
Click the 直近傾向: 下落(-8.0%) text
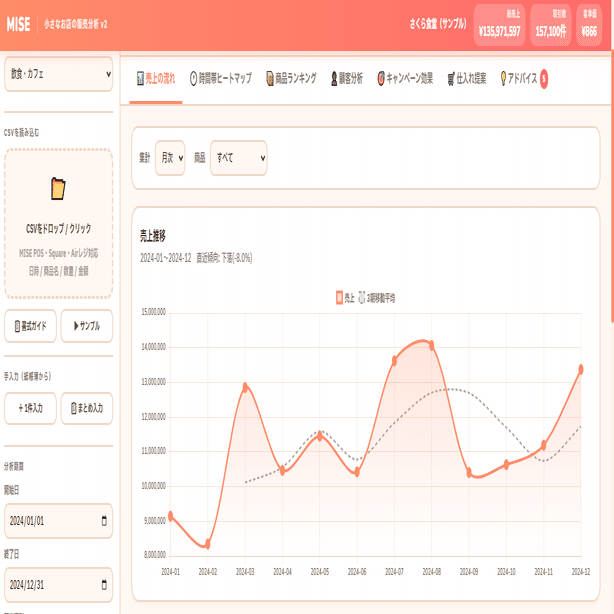(224, 258)
